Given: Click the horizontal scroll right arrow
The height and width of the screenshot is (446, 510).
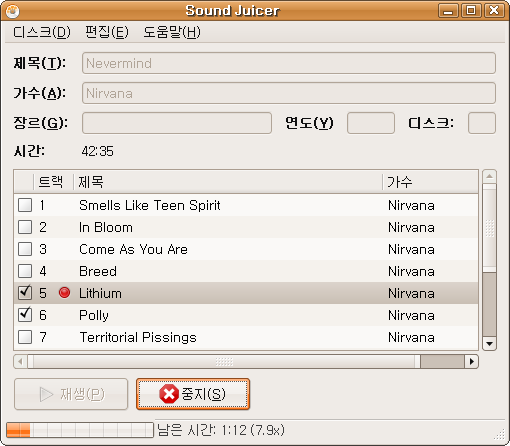Looking at the screenshot, I should coord(472,362).
